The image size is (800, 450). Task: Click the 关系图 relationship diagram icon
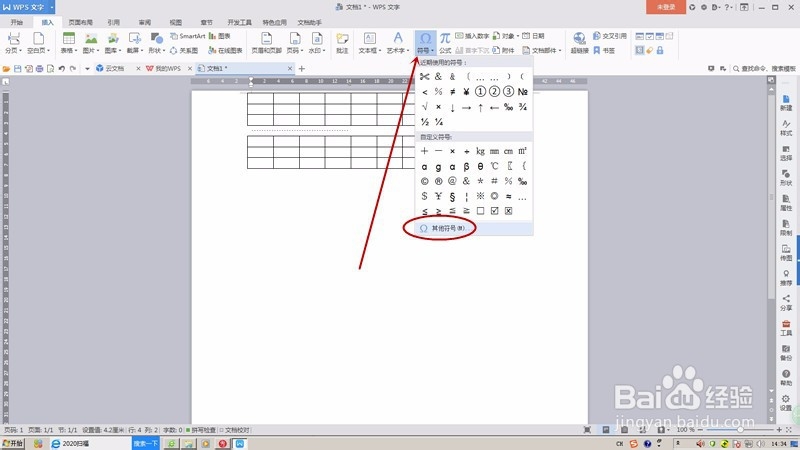click(184, 51)
